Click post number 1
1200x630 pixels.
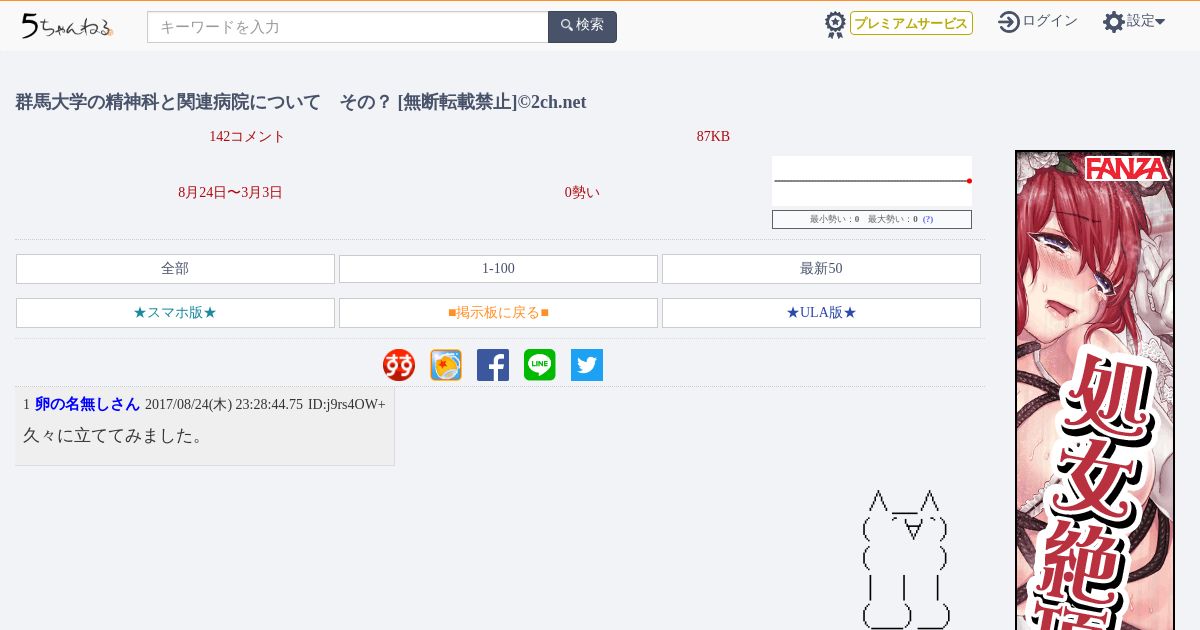tap(27, 405)
